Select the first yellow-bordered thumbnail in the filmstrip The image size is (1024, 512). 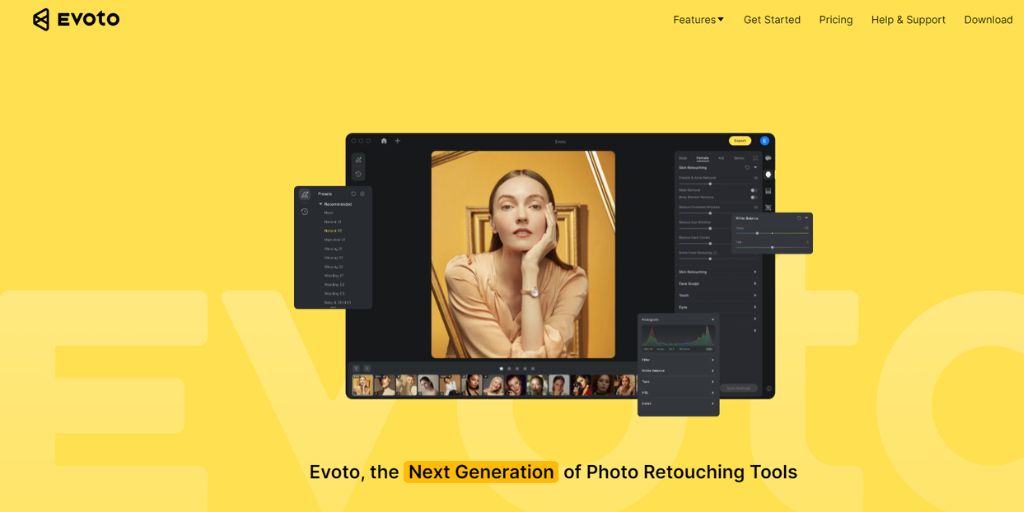click(362, 385)
